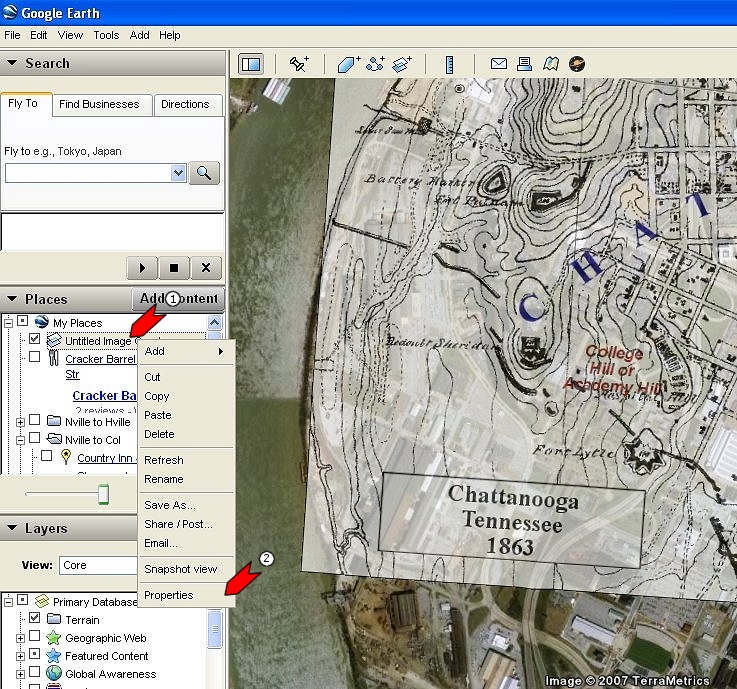Select the Ruler measuring tool
The image size is (737, 689).
coord(451,64)
